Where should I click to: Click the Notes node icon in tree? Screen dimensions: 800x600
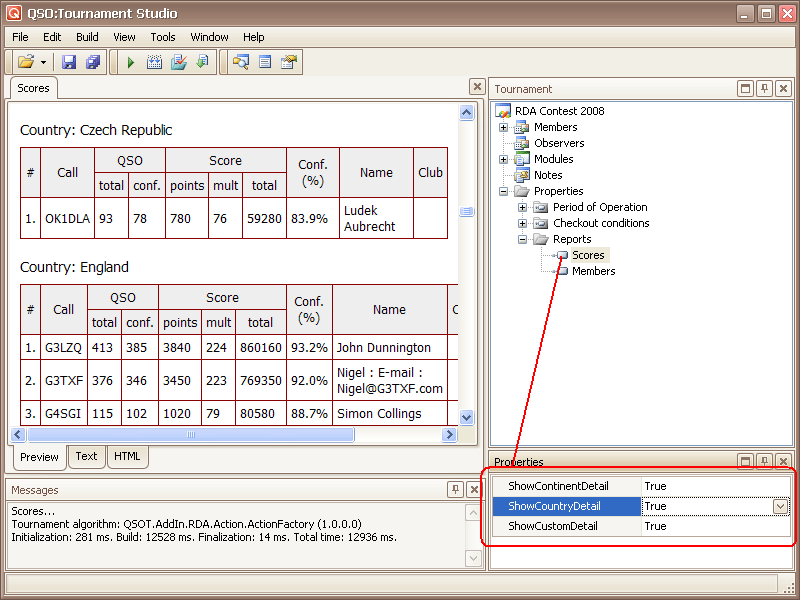(522, 175)
